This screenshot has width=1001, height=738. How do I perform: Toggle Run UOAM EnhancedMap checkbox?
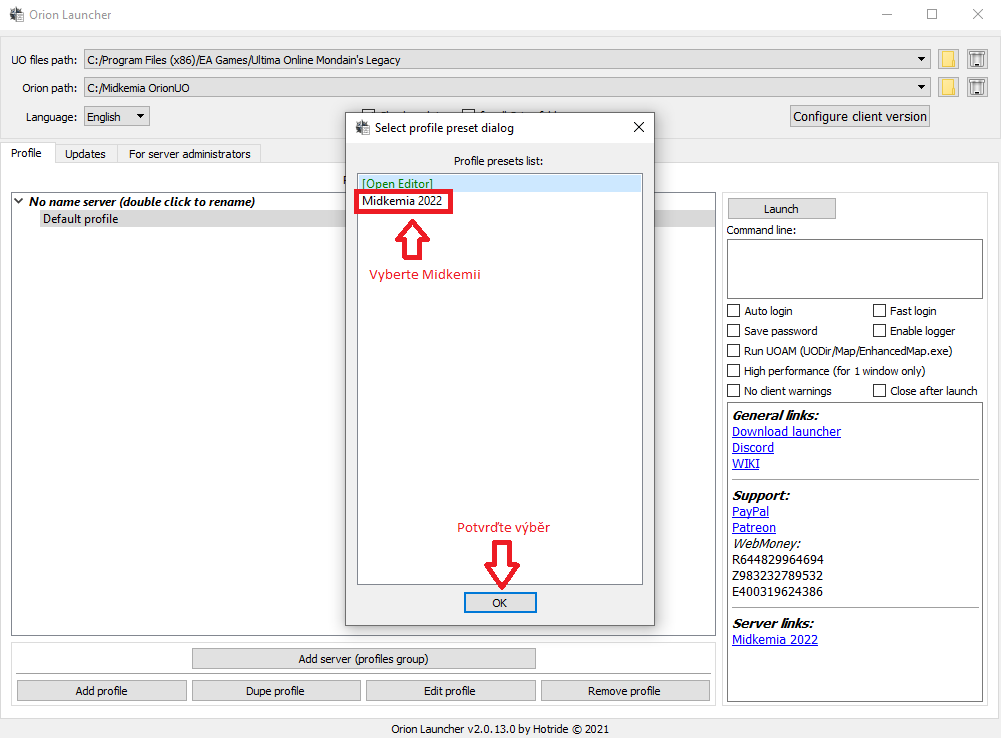(x=734, y=350)
